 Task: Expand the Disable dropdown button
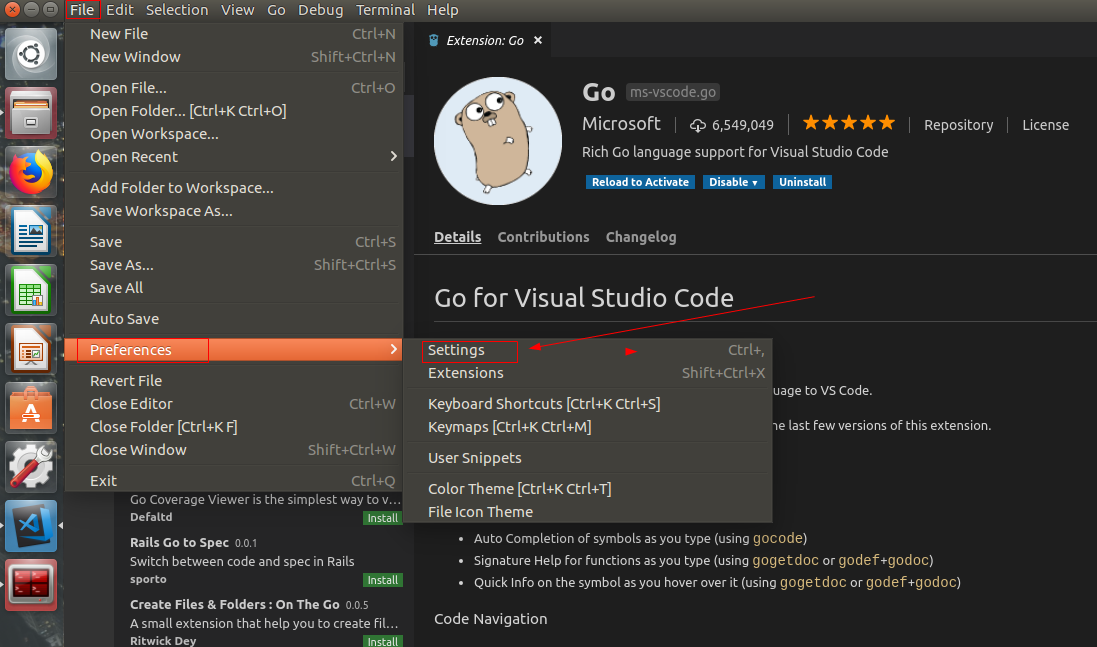click(x=733, y=182)
